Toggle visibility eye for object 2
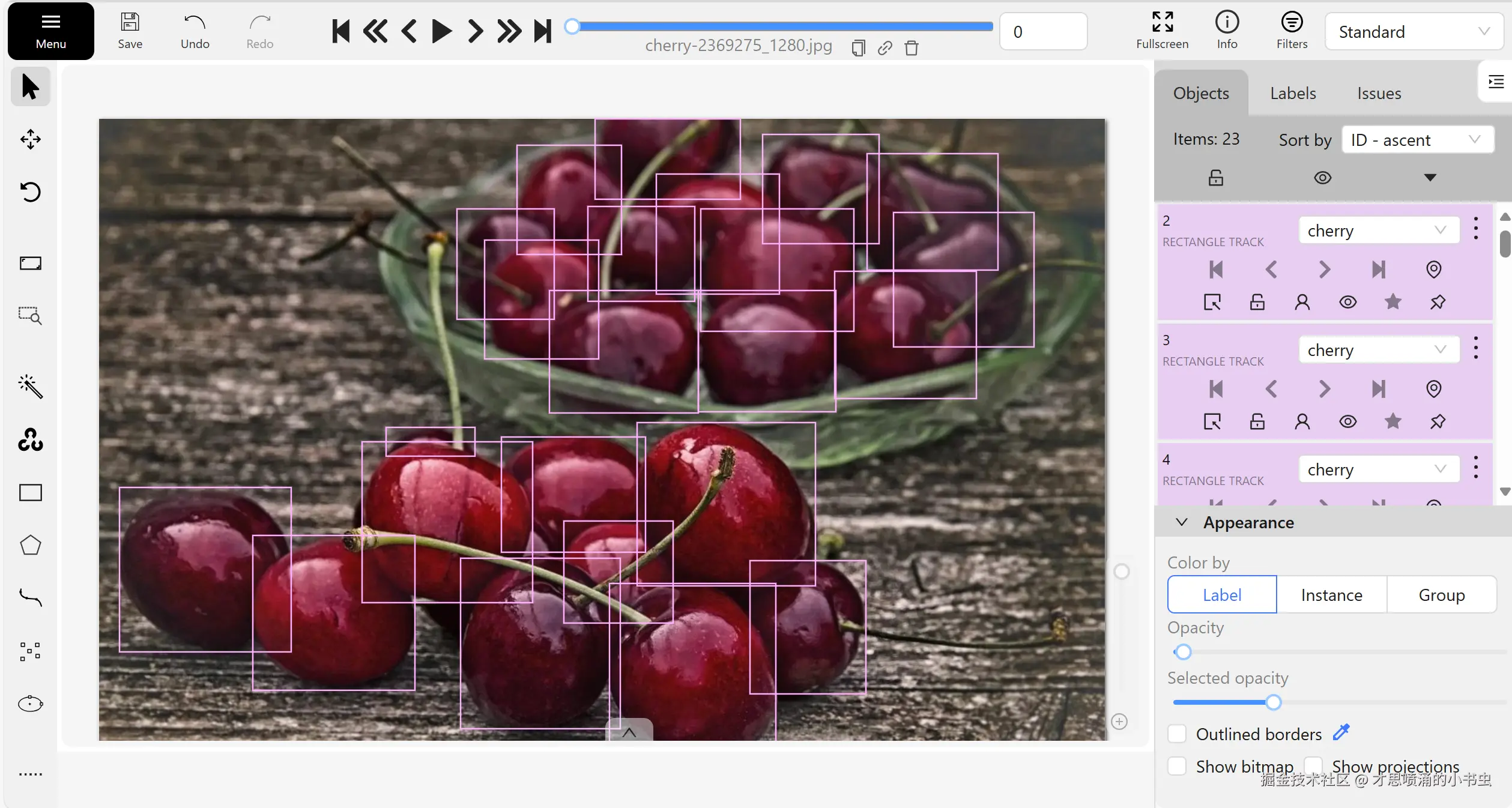This screenshot has height=808, width=1512. point(1347,302)
